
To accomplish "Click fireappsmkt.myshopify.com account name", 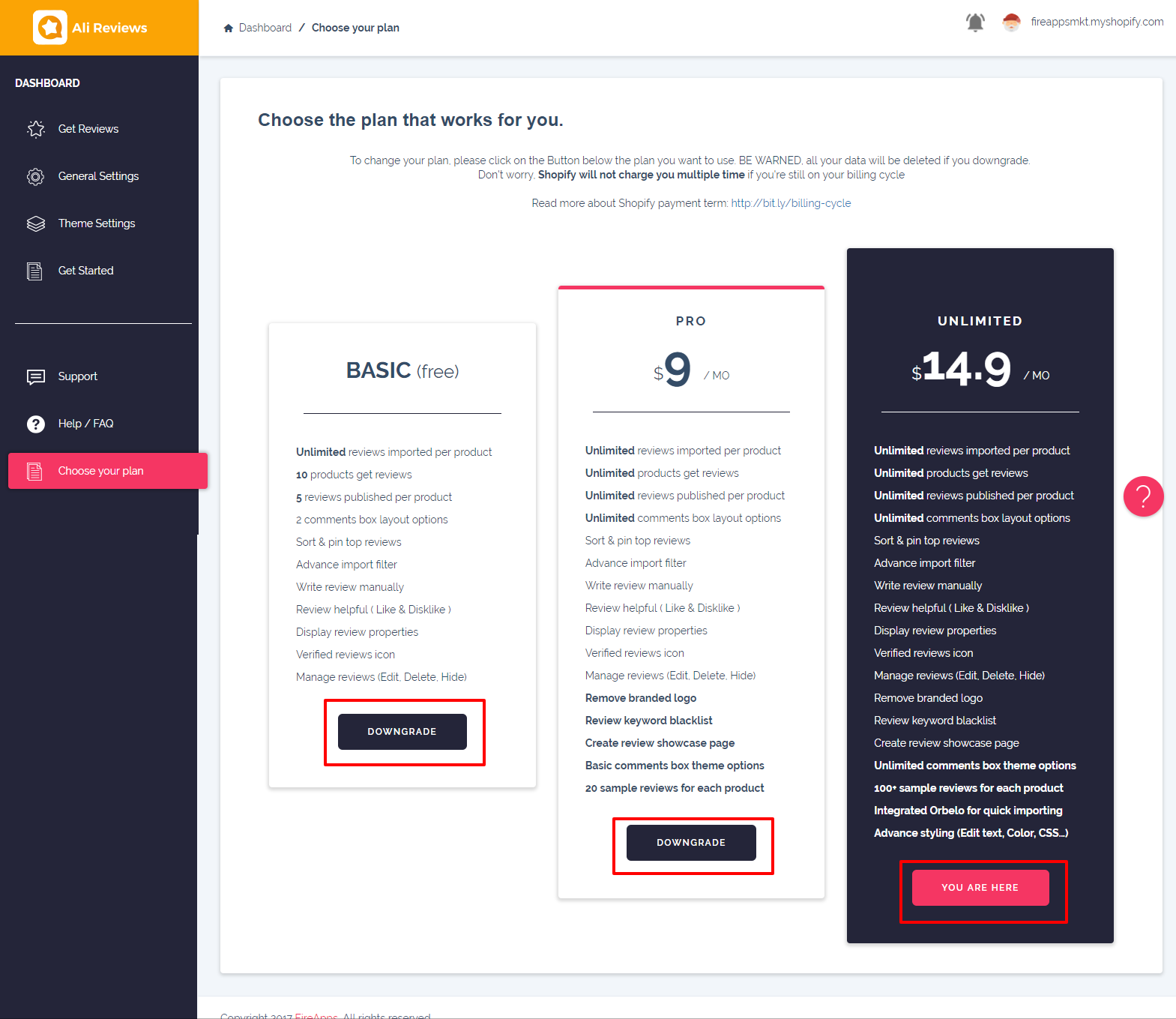I will click(1097, 22).
